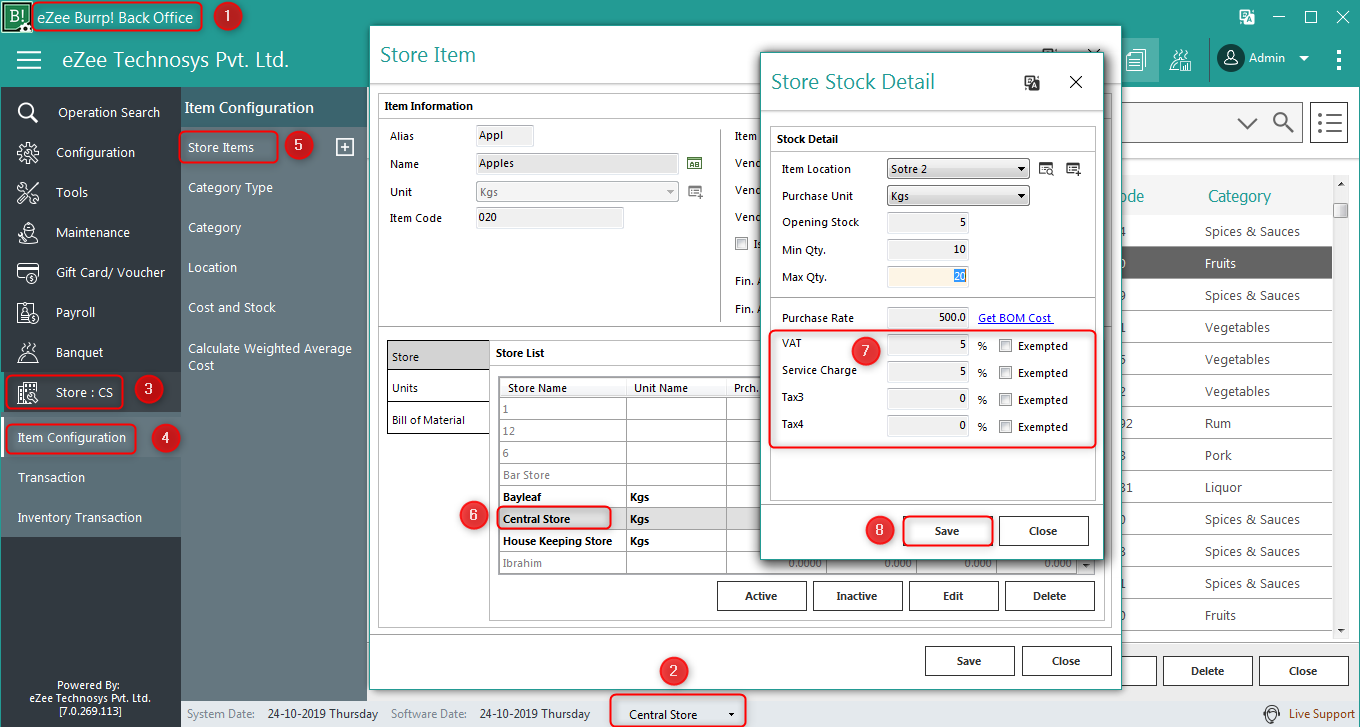This screenshot has width=1360, height=727.
Task: Click the documents icon in top toolbar
Action: (1134, 60)
